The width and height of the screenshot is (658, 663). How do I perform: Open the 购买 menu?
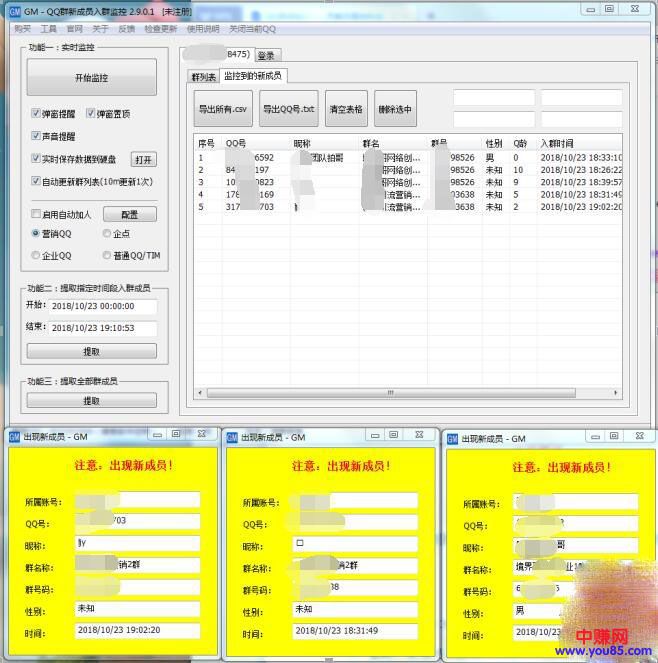click(22, 29)
